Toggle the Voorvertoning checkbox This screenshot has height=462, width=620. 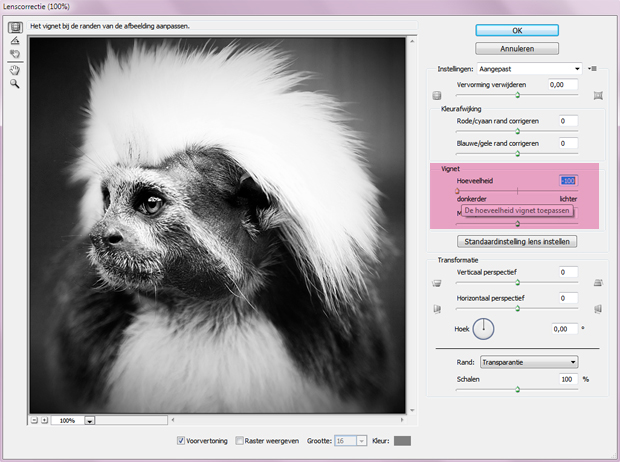181,441
